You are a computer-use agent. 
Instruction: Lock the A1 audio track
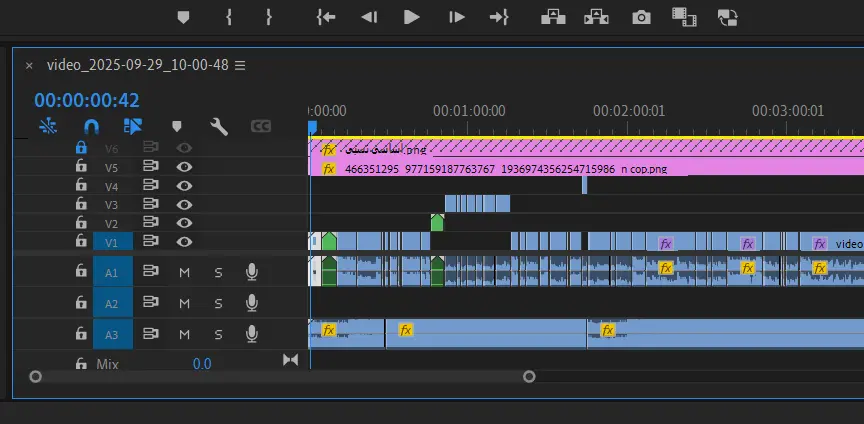(81, 271)
